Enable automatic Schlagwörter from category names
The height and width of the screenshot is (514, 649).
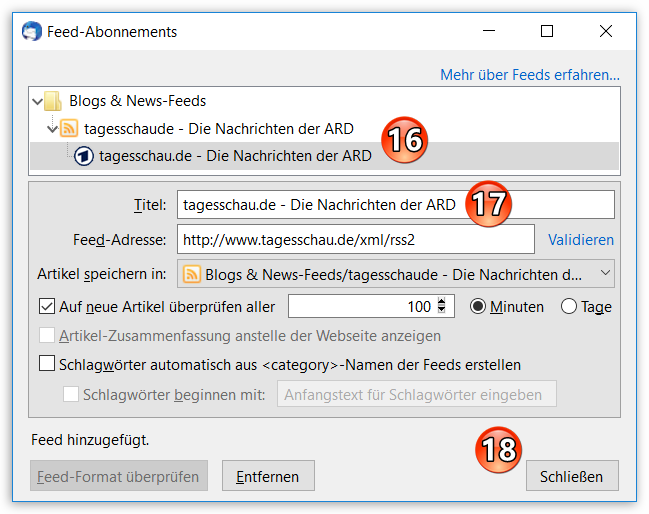46,365
